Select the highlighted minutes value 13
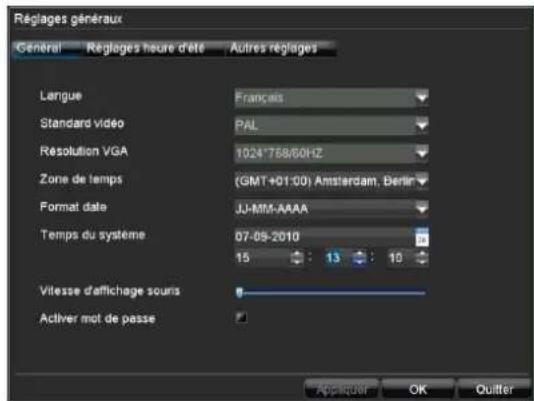 click(332, 258)
